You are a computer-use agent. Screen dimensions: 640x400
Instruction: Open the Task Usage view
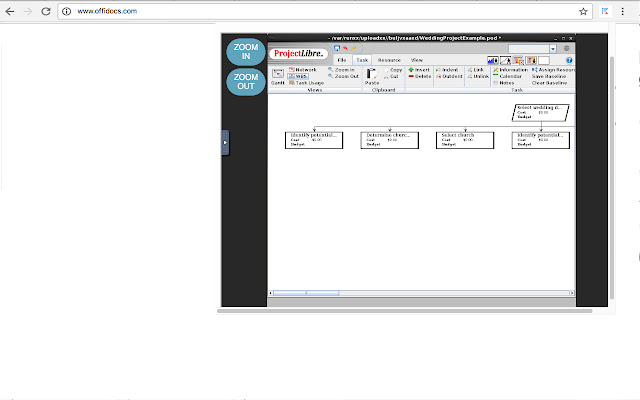306,83
